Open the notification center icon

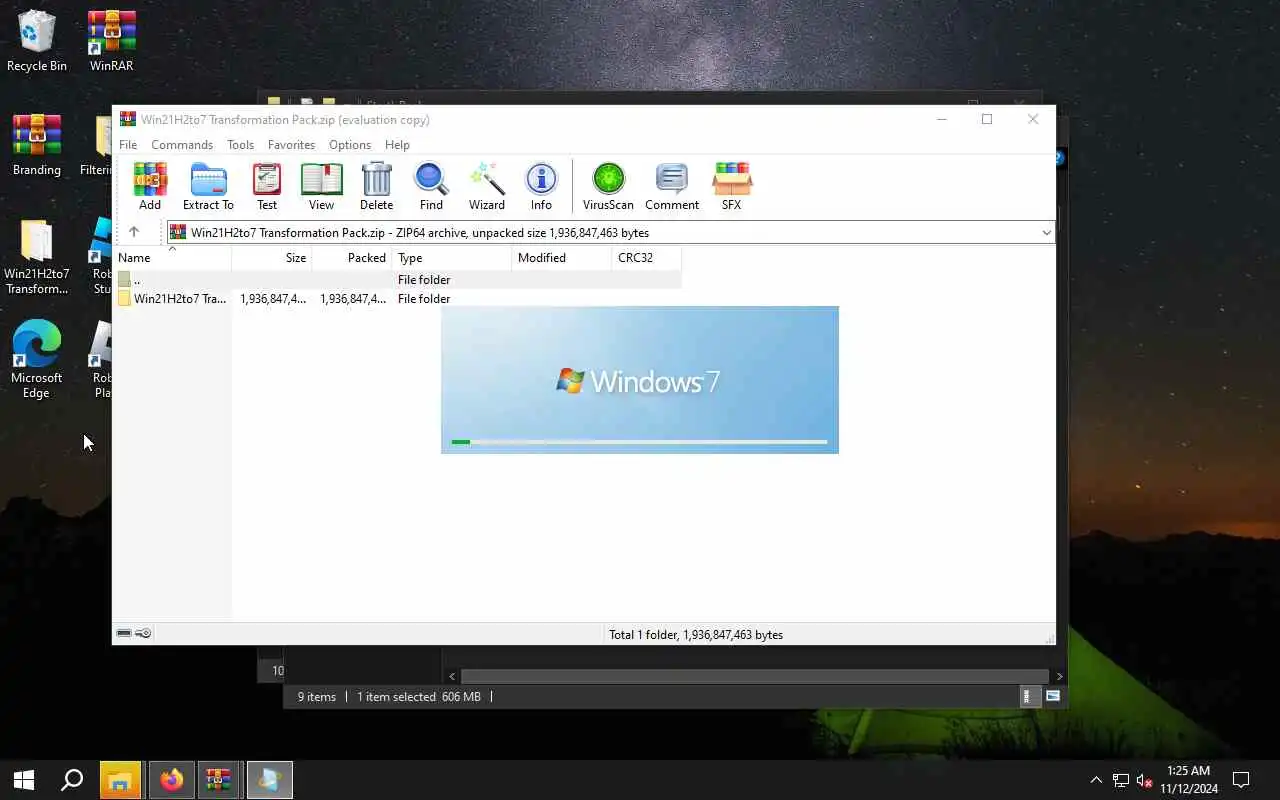pos(1241,780)
